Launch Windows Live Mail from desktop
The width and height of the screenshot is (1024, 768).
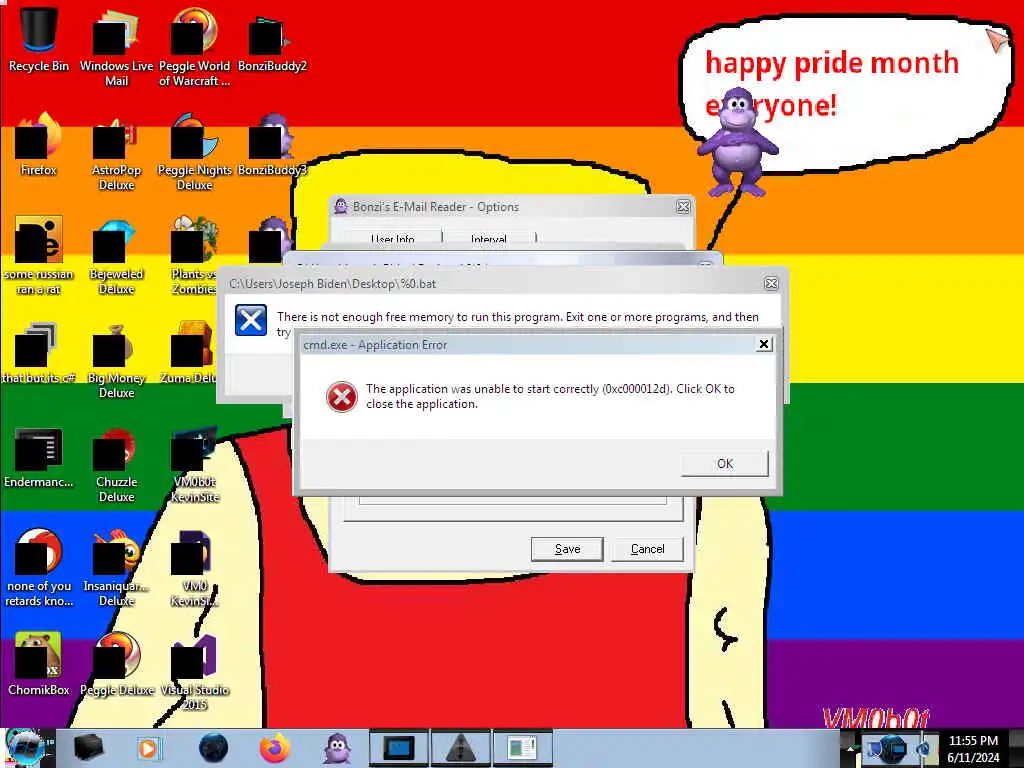coord(116,46)
